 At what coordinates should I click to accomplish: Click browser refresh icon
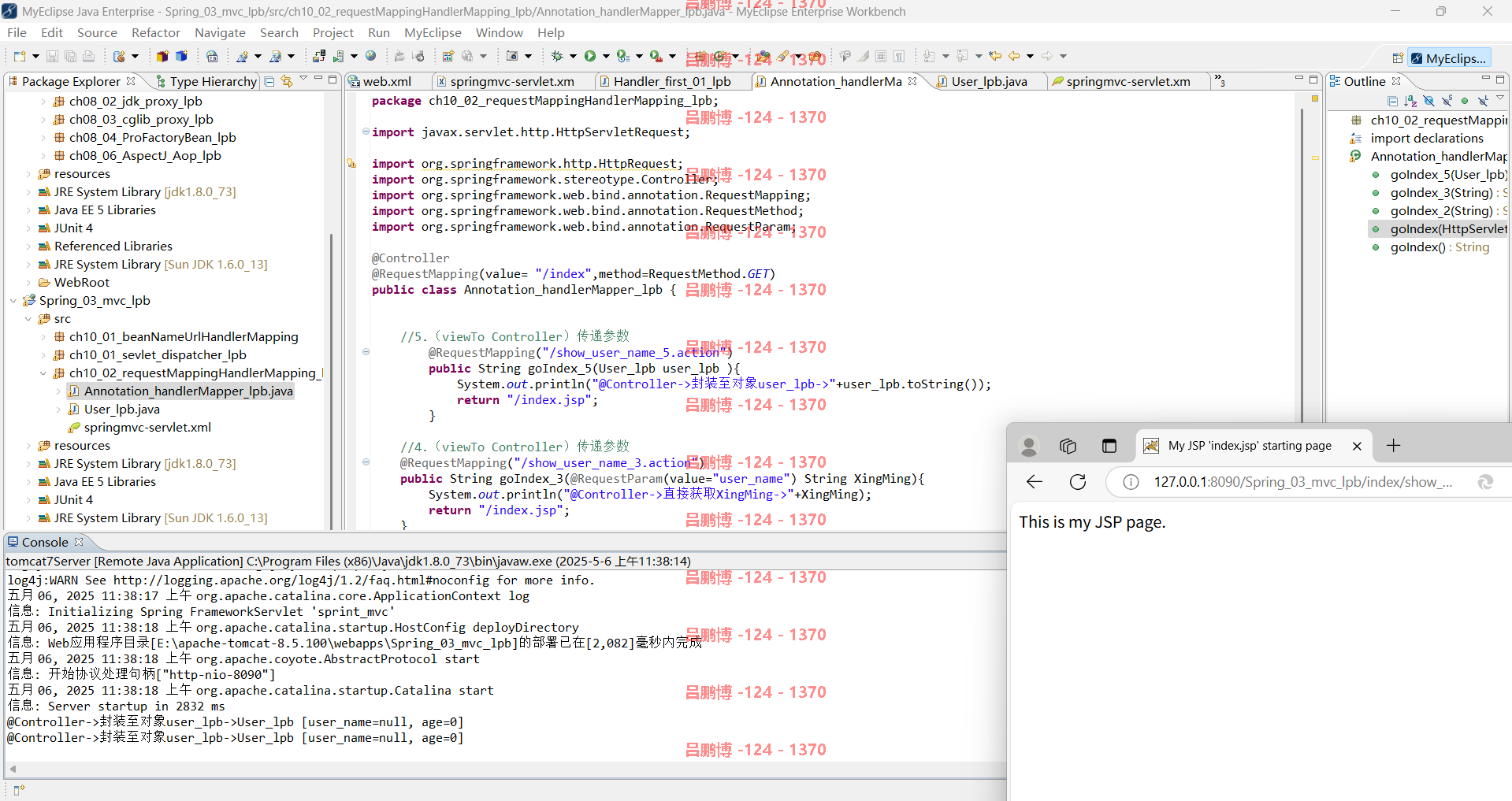tap(1078, 482)
